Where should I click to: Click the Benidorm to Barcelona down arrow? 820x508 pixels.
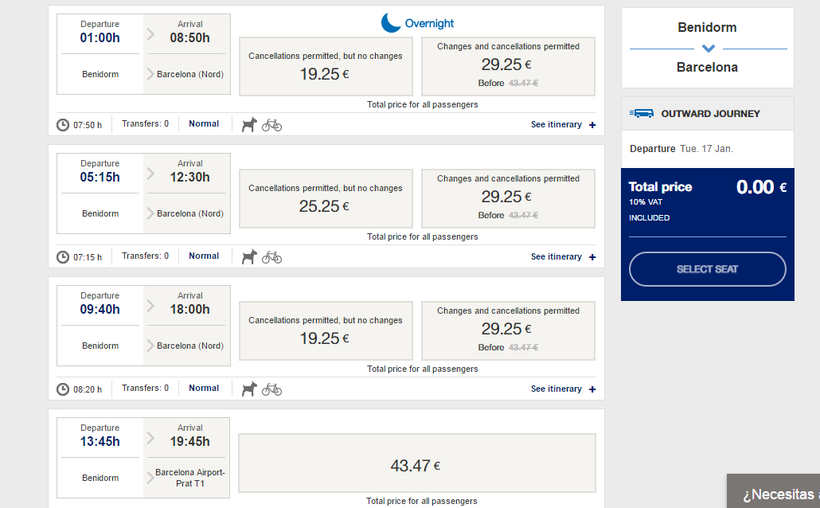point(708,48)
